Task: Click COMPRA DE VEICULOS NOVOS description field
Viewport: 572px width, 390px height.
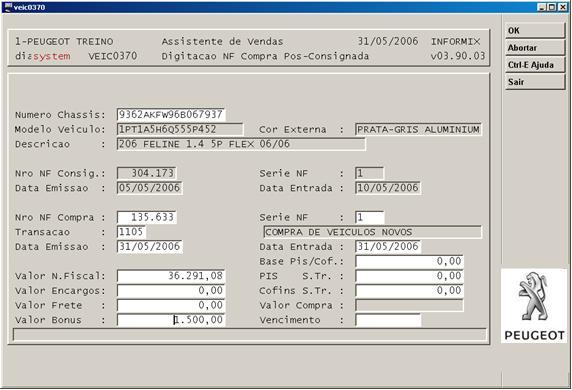Action: (x=372, y=232)
